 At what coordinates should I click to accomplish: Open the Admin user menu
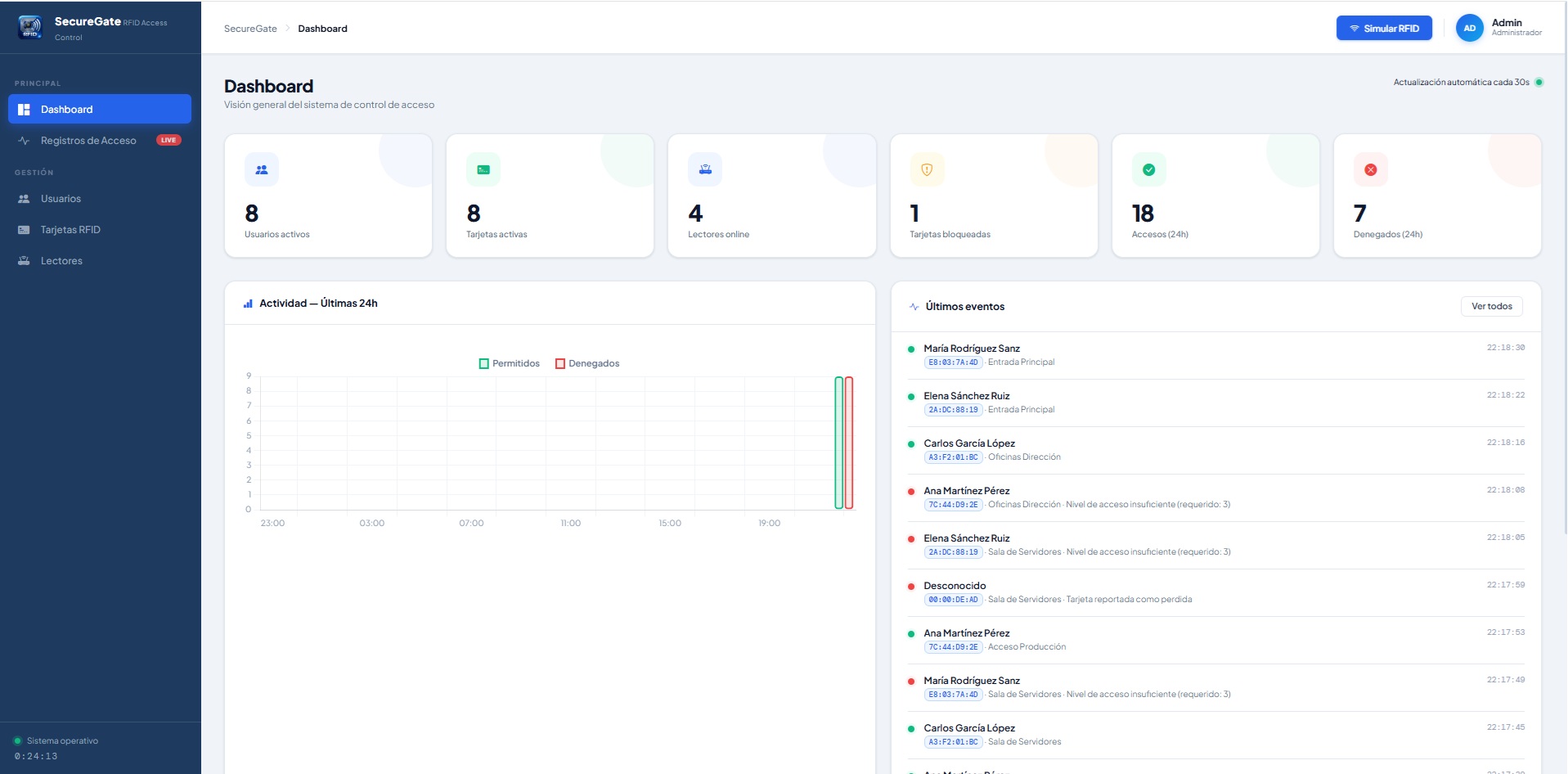1516,28
